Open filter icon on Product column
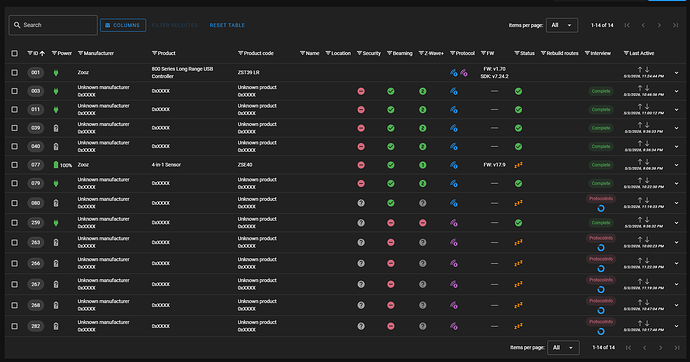The width and height of the screenshot is (690, 362). click(x=154, y=53)
